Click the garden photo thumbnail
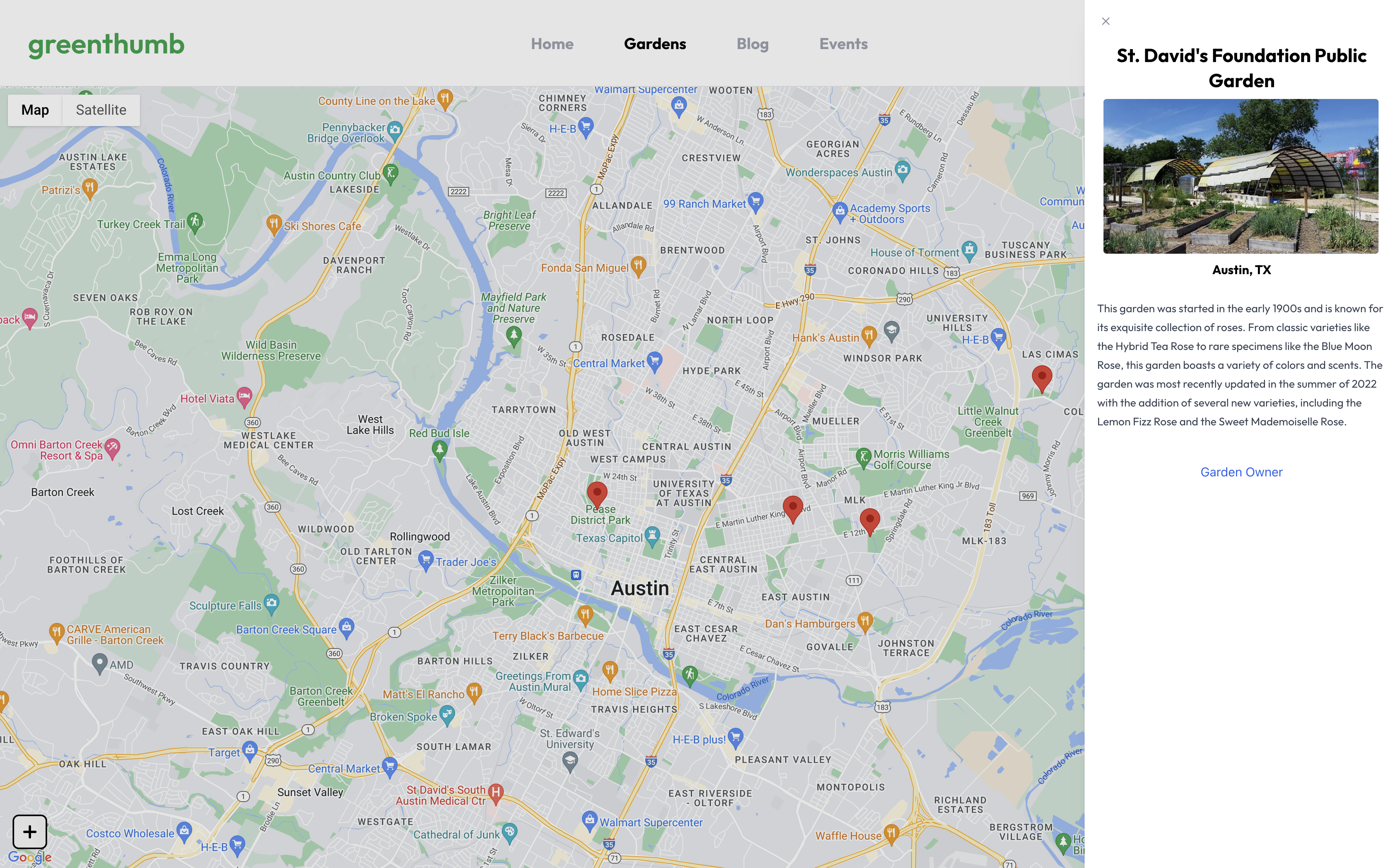1399x868 pixels. (1241, 176)
